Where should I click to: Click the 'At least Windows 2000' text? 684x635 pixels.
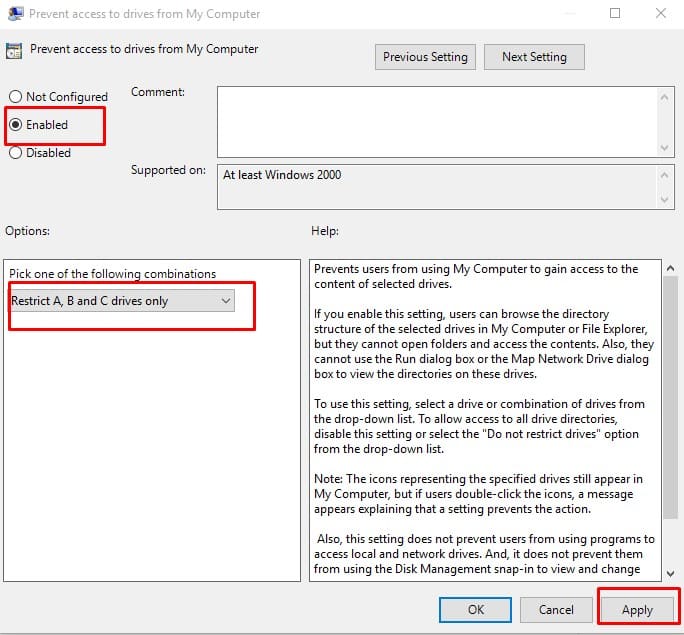tap(282, 175)
